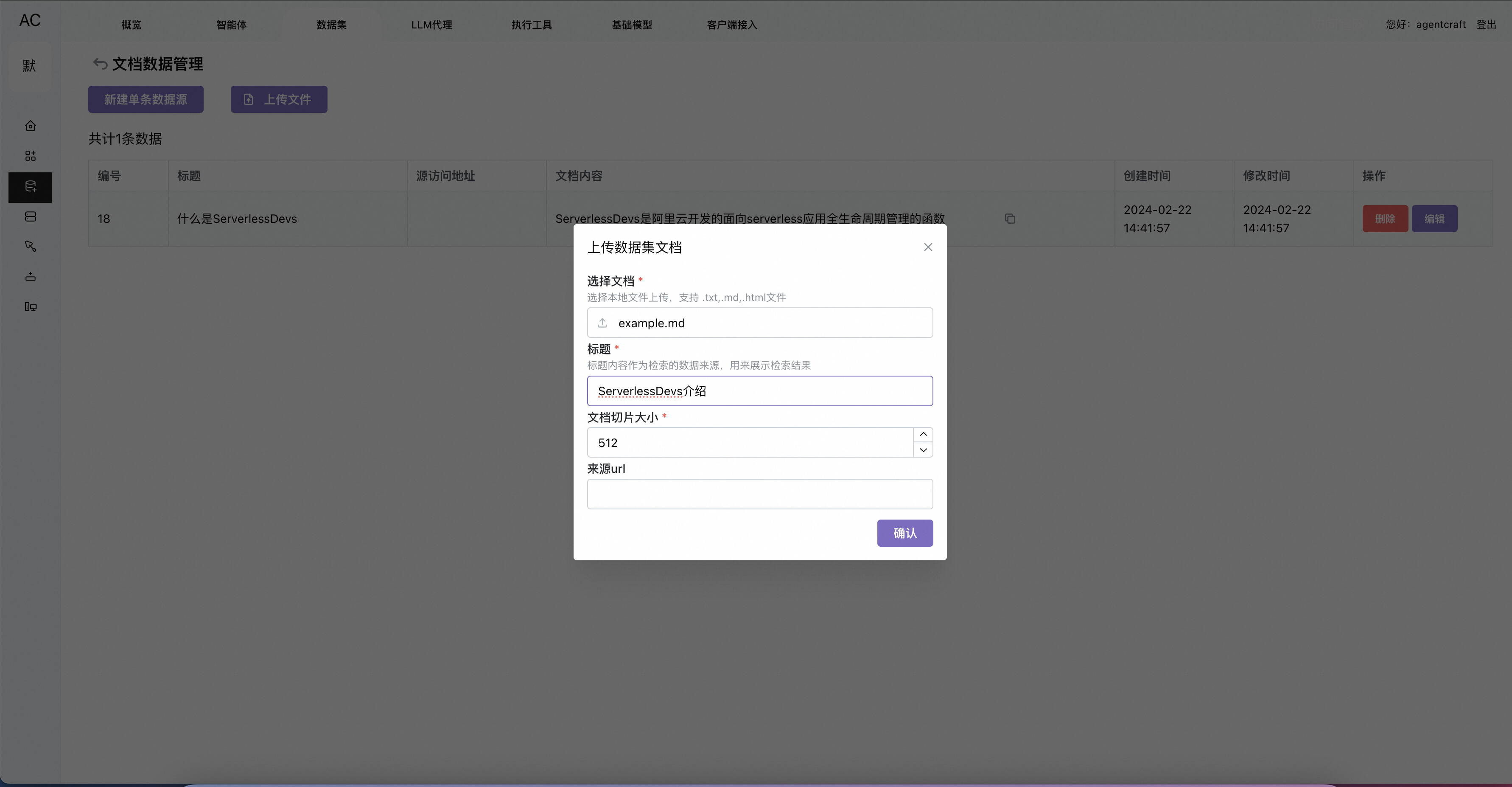Screen dimensions: 1512x787
Task: Focus the 标题 field containing ServerlessDevs介绍
Action: [760, 391]
